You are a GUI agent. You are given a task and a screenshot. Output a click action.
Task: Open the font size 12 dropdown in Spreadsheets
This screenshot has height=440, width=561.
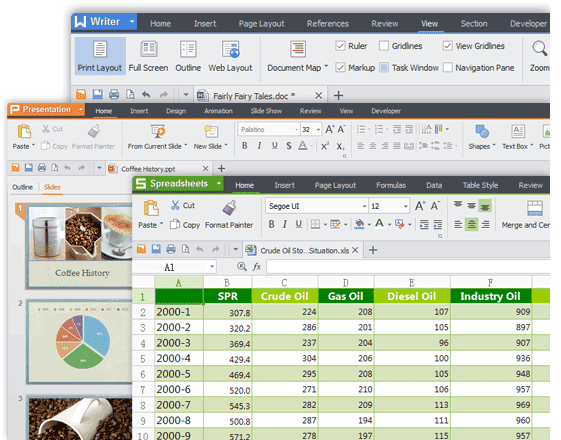tap(405, 206)
